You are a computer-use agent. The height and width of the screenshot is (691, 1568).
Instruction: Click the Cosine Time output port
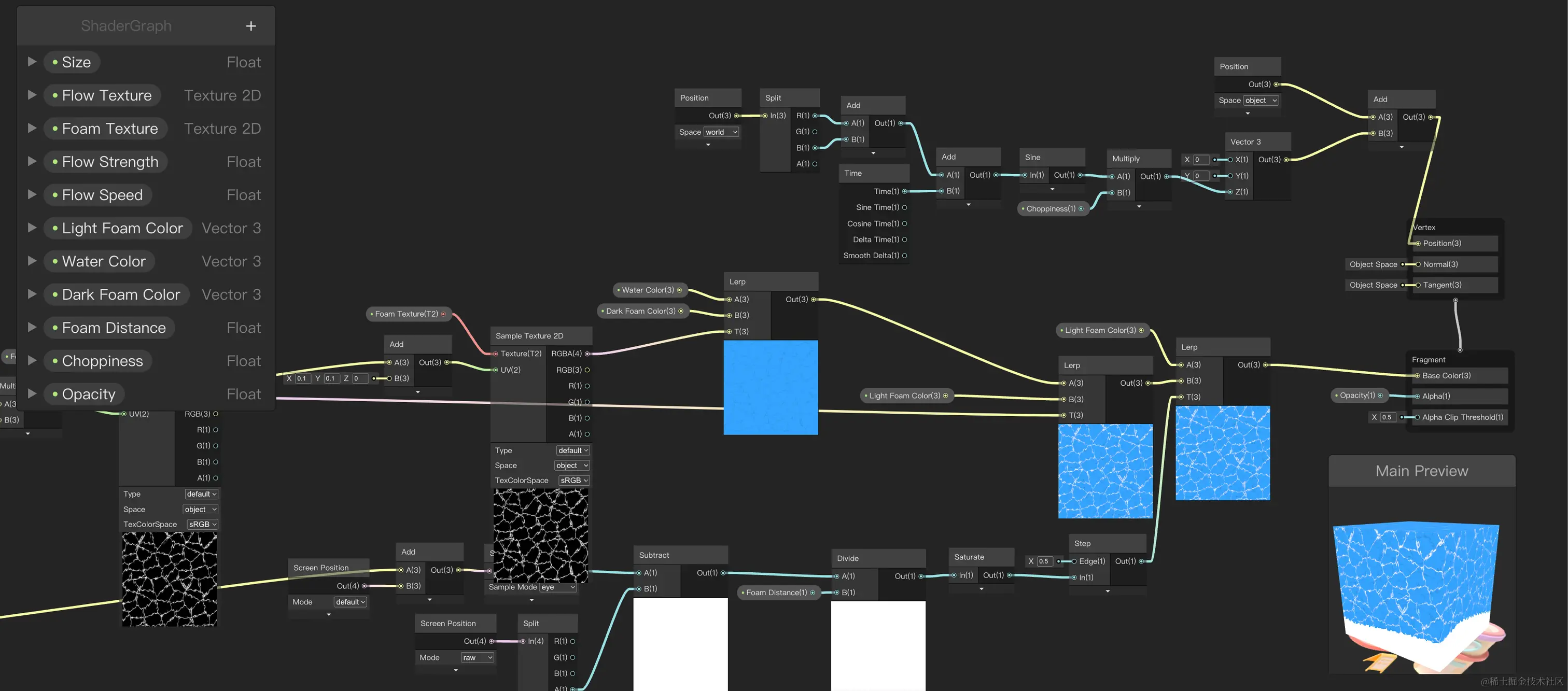point(904,223)
